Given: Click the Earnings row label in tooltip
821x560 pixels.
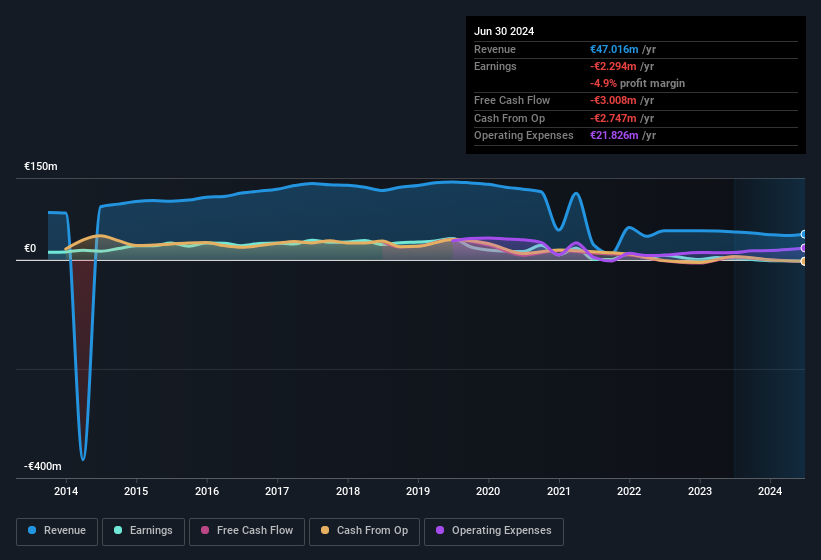Looking at the screenshot, I should click(x=495, y=66).
